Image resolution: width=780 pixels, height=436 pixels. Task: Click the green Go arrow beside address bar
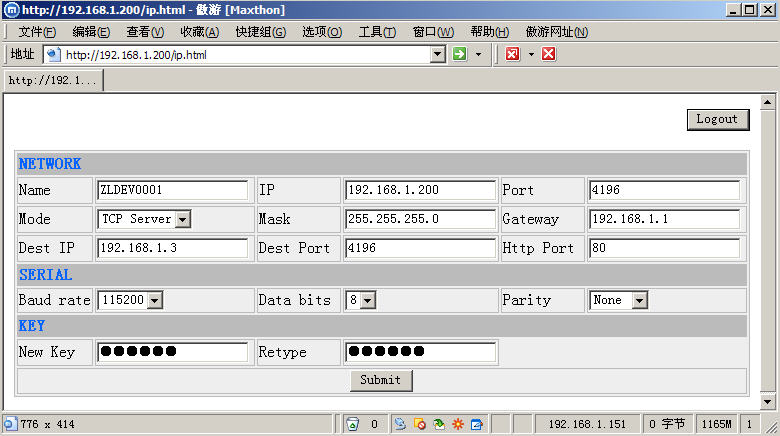460,54
